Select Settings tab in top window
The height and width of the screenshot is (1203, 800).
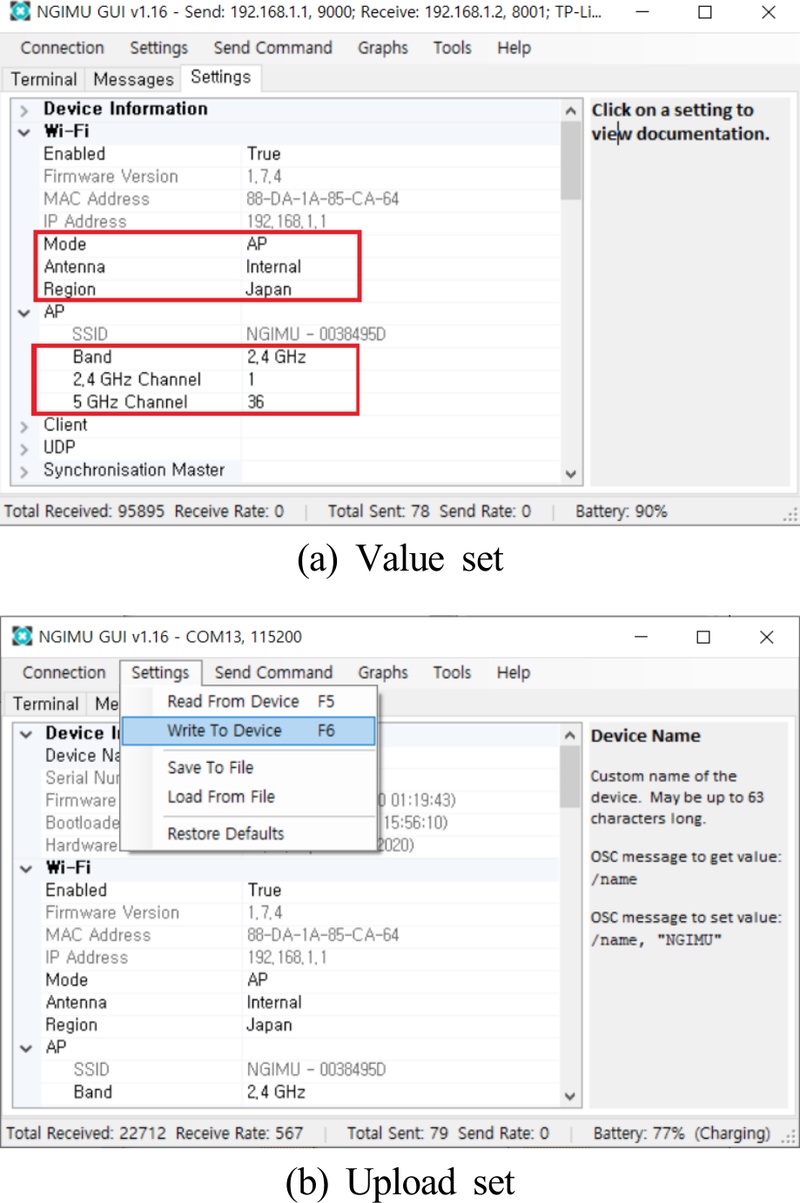[220, 77]
